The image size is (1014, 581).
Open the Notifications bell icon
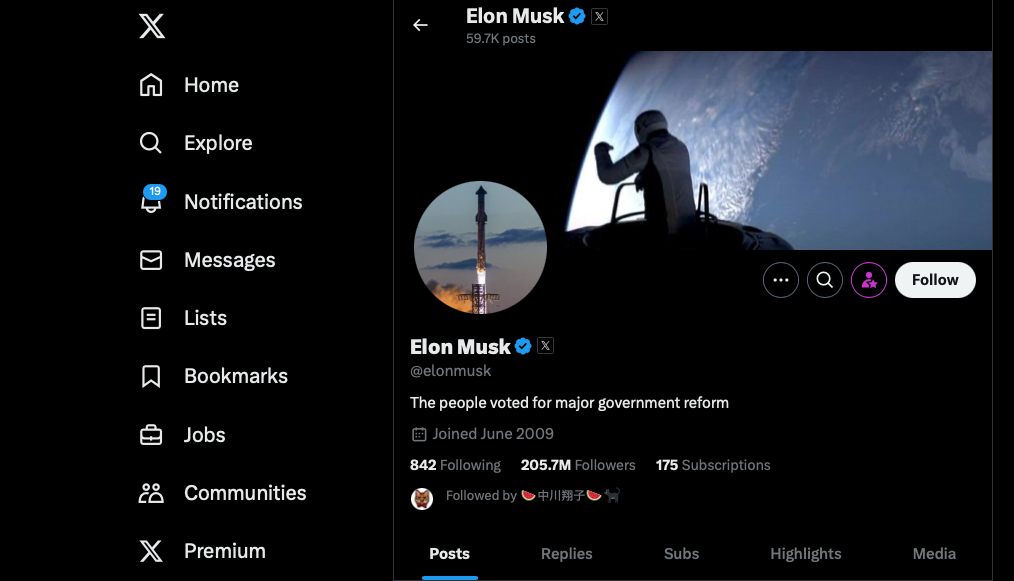click(151, 201)
